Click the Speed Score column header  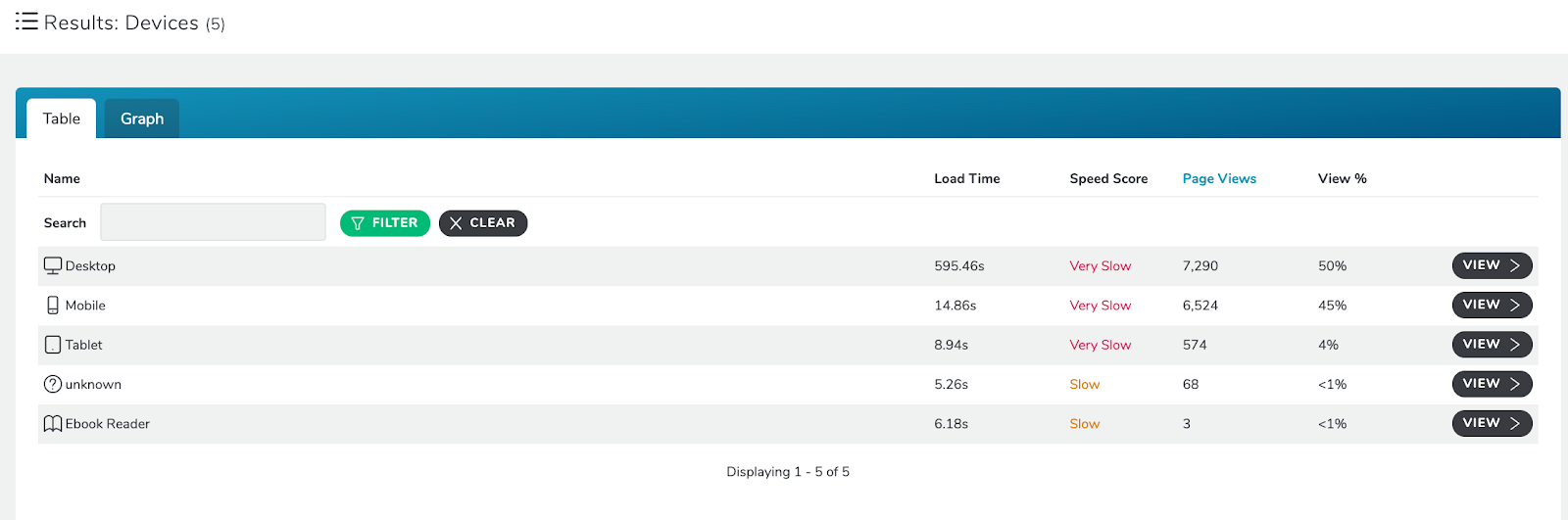click(x=1108, y=178)
